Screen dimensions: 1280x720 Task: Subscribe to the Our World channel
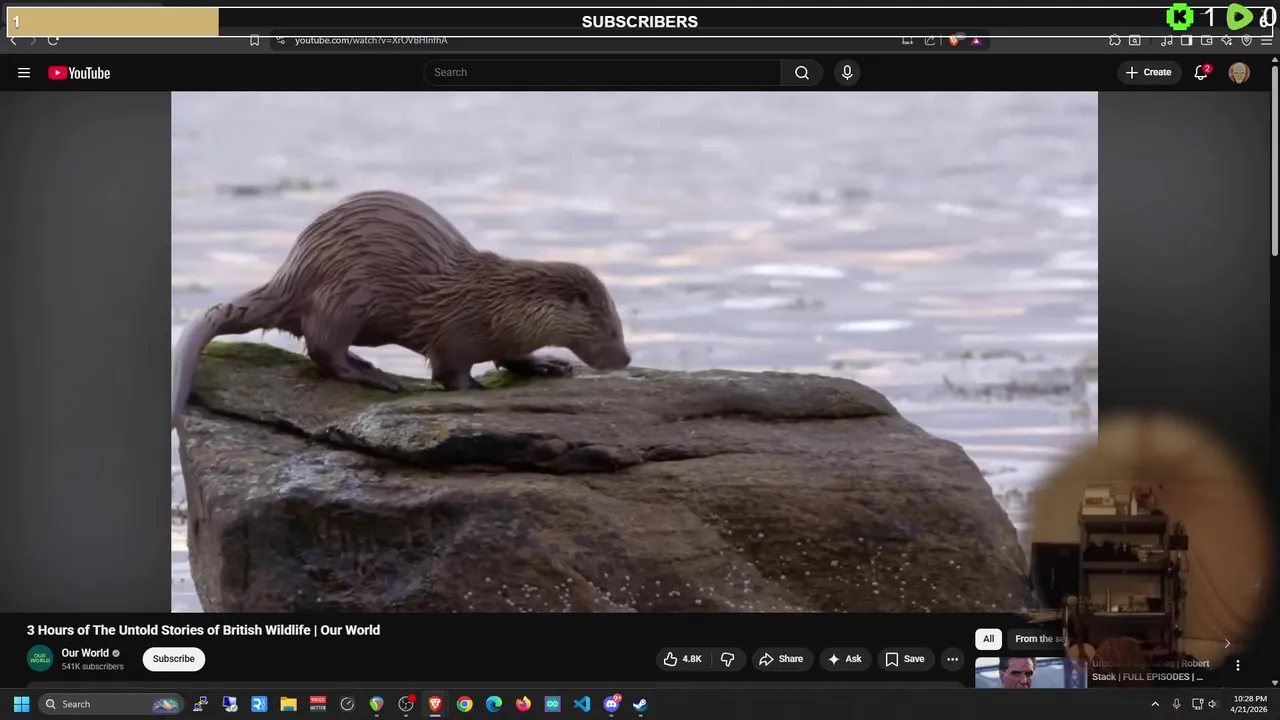coord(173,659)
